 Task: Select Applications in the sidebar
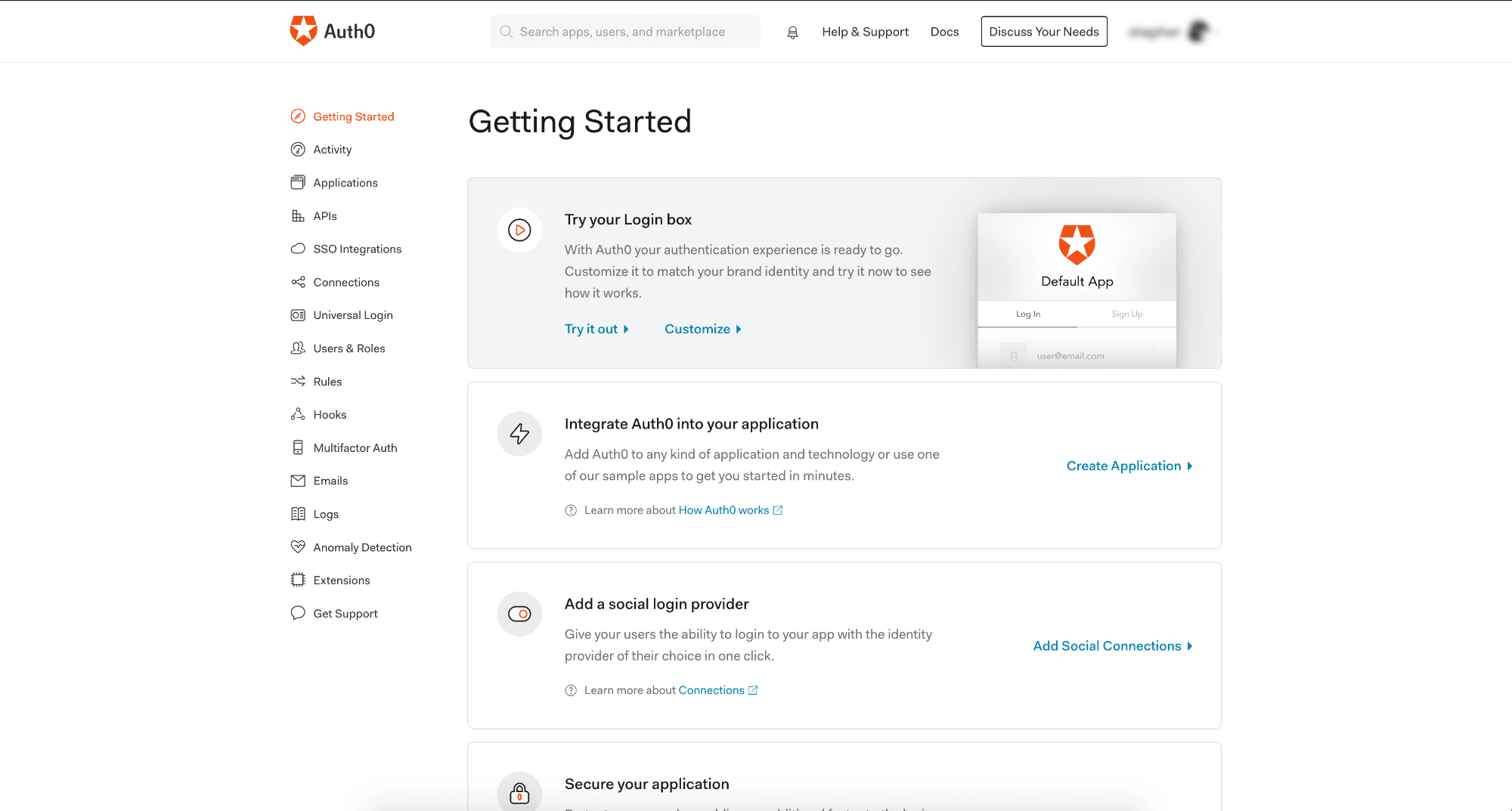tap(345, 183)
